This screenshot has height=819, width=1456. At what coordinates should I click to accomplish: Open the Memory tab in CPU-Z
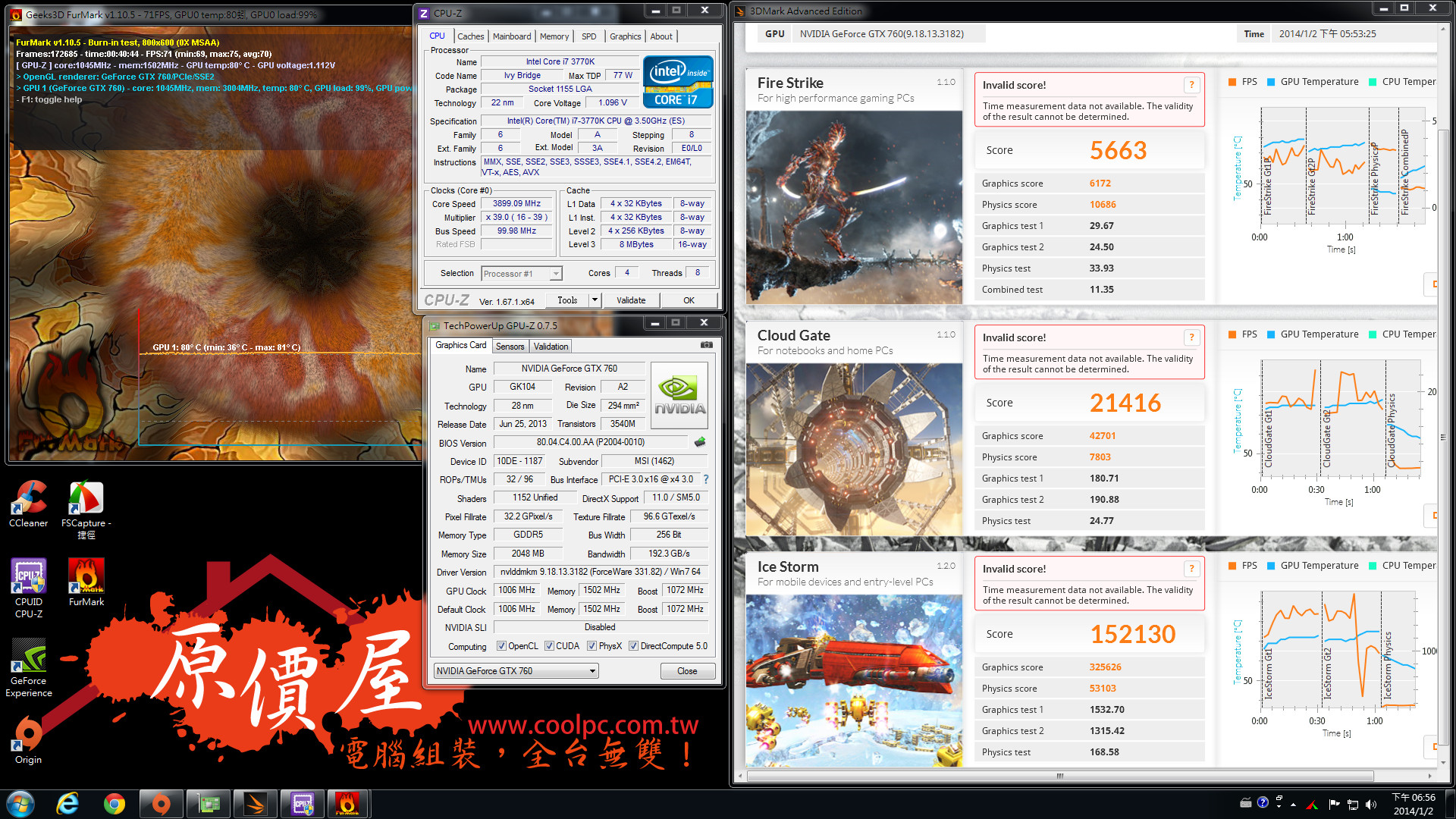pyautogui.click(x=554, y=36)
